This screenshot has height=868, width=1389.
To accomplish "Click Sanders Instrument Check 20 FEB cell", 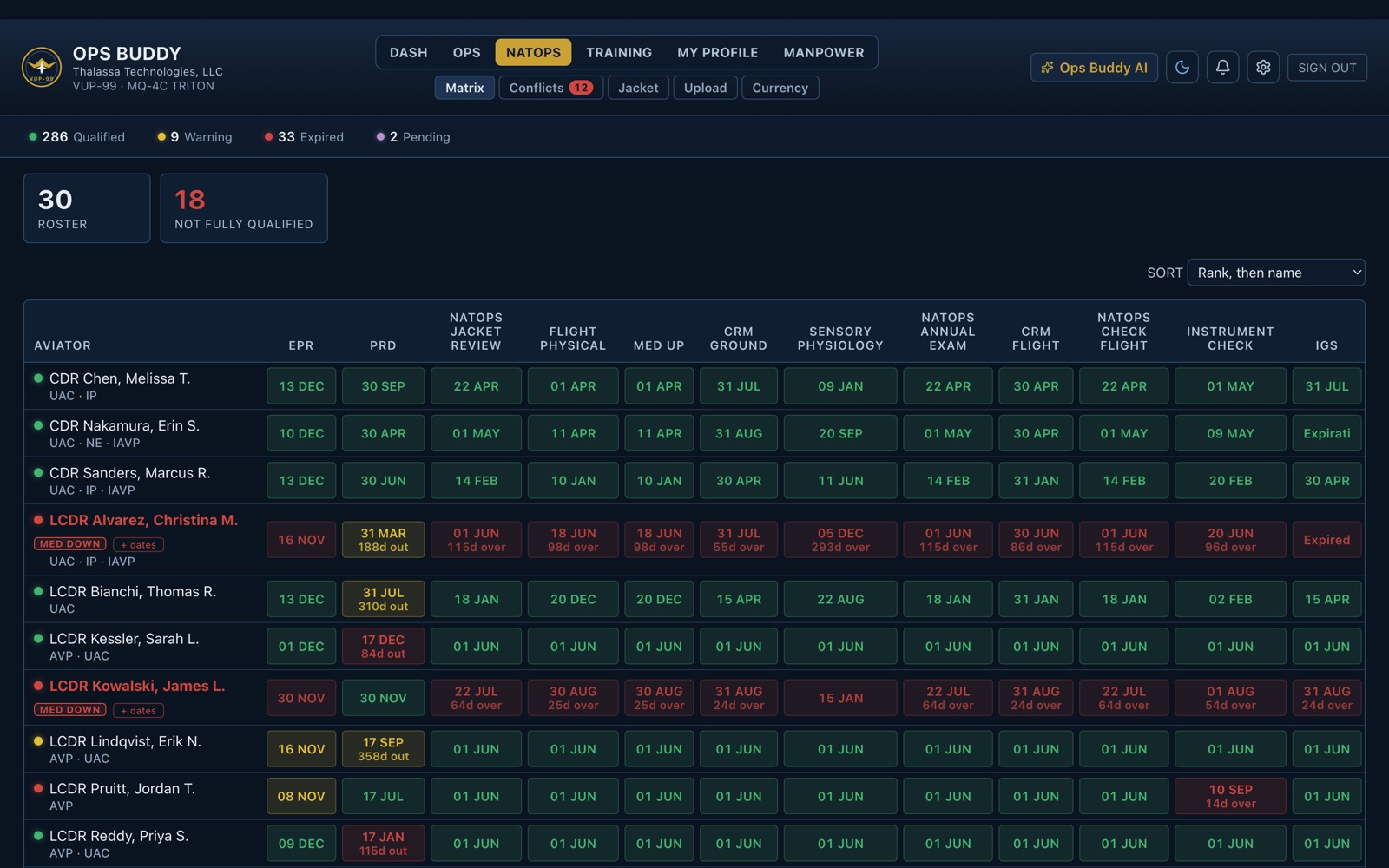I will (1230, 481).
